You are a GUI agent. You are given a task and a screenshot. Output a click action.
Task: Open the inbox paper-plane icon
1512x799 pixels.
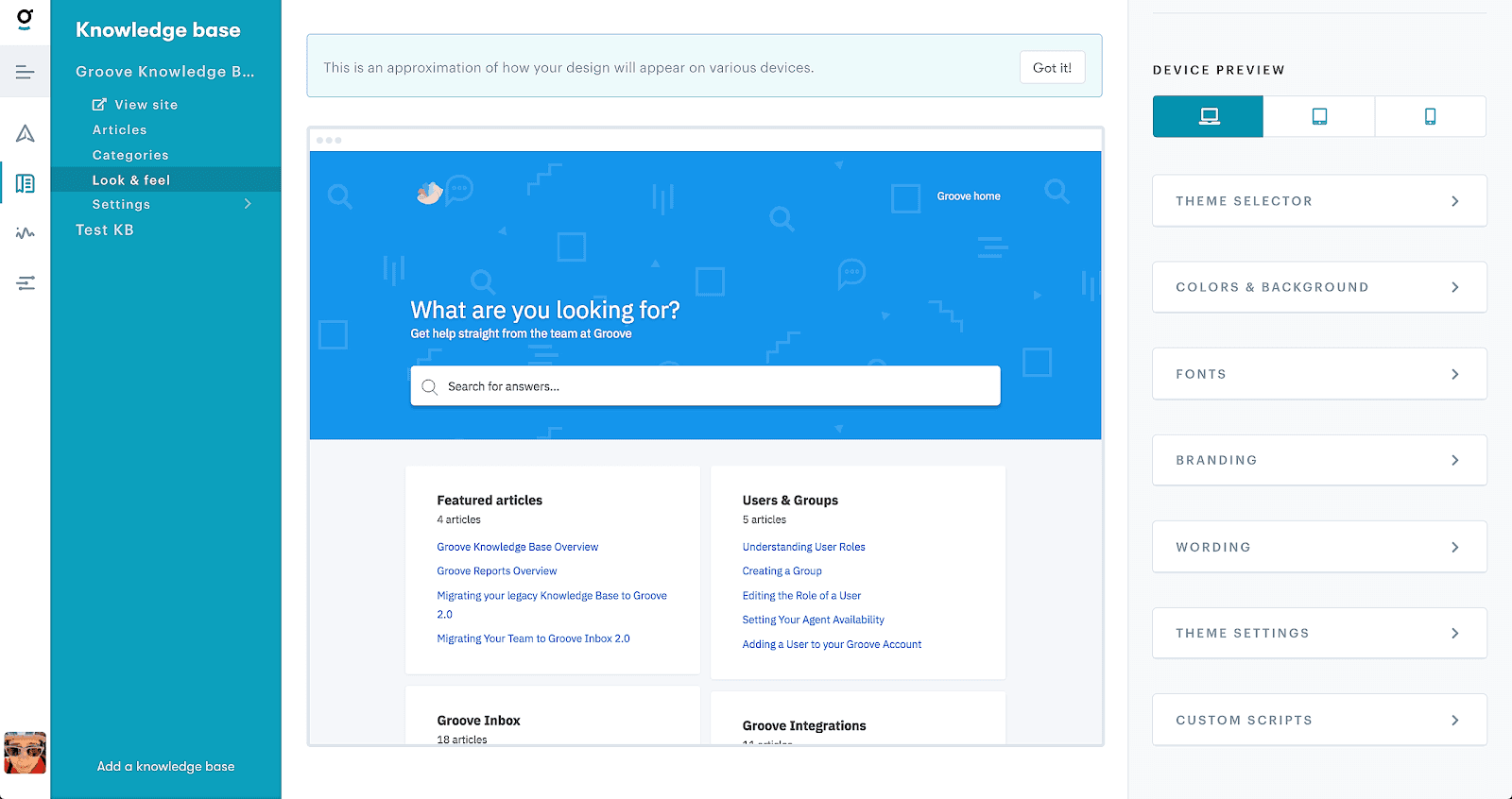pos(26,133)
